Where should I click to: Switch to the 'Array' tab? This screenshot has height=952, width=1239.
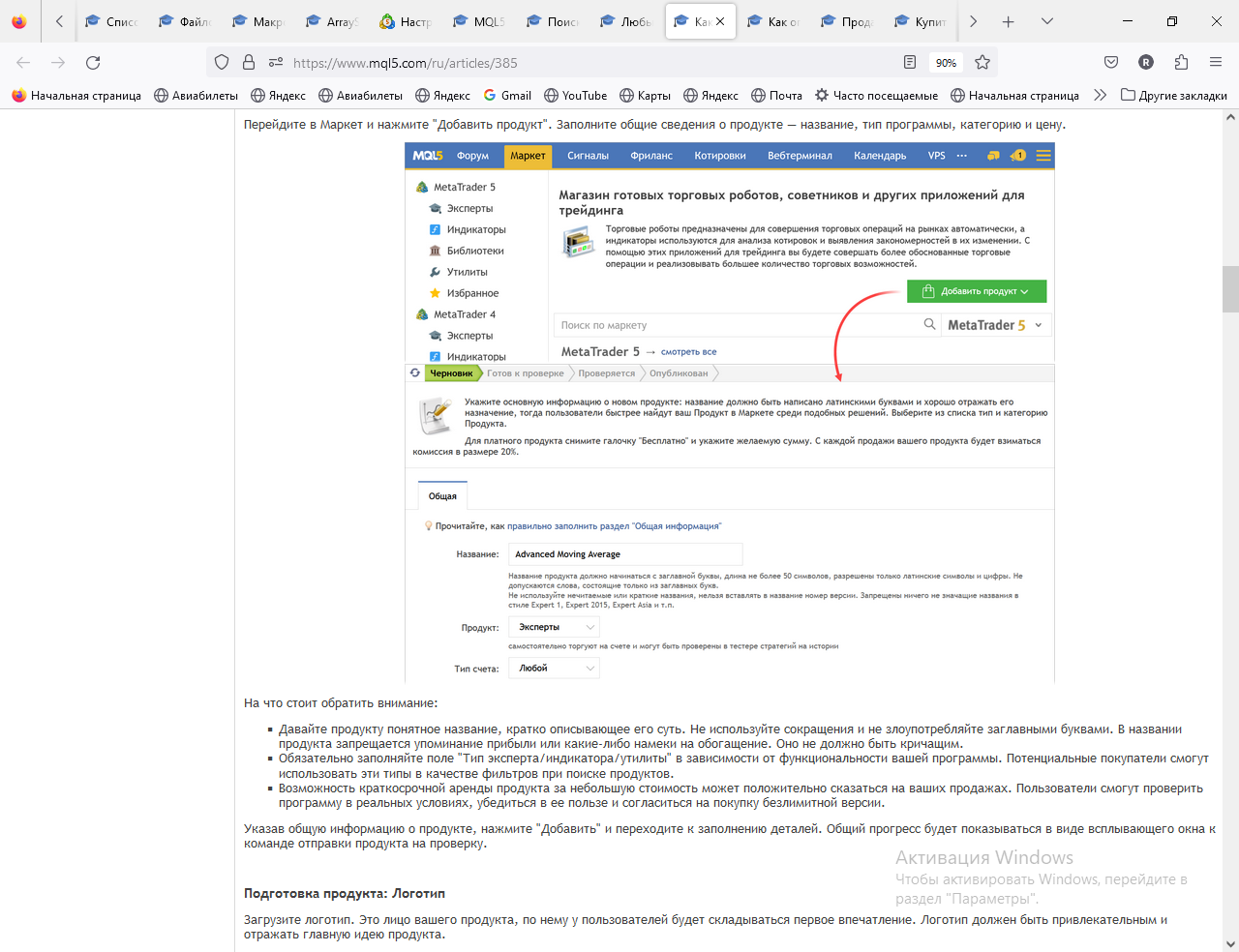pos(333,21)
